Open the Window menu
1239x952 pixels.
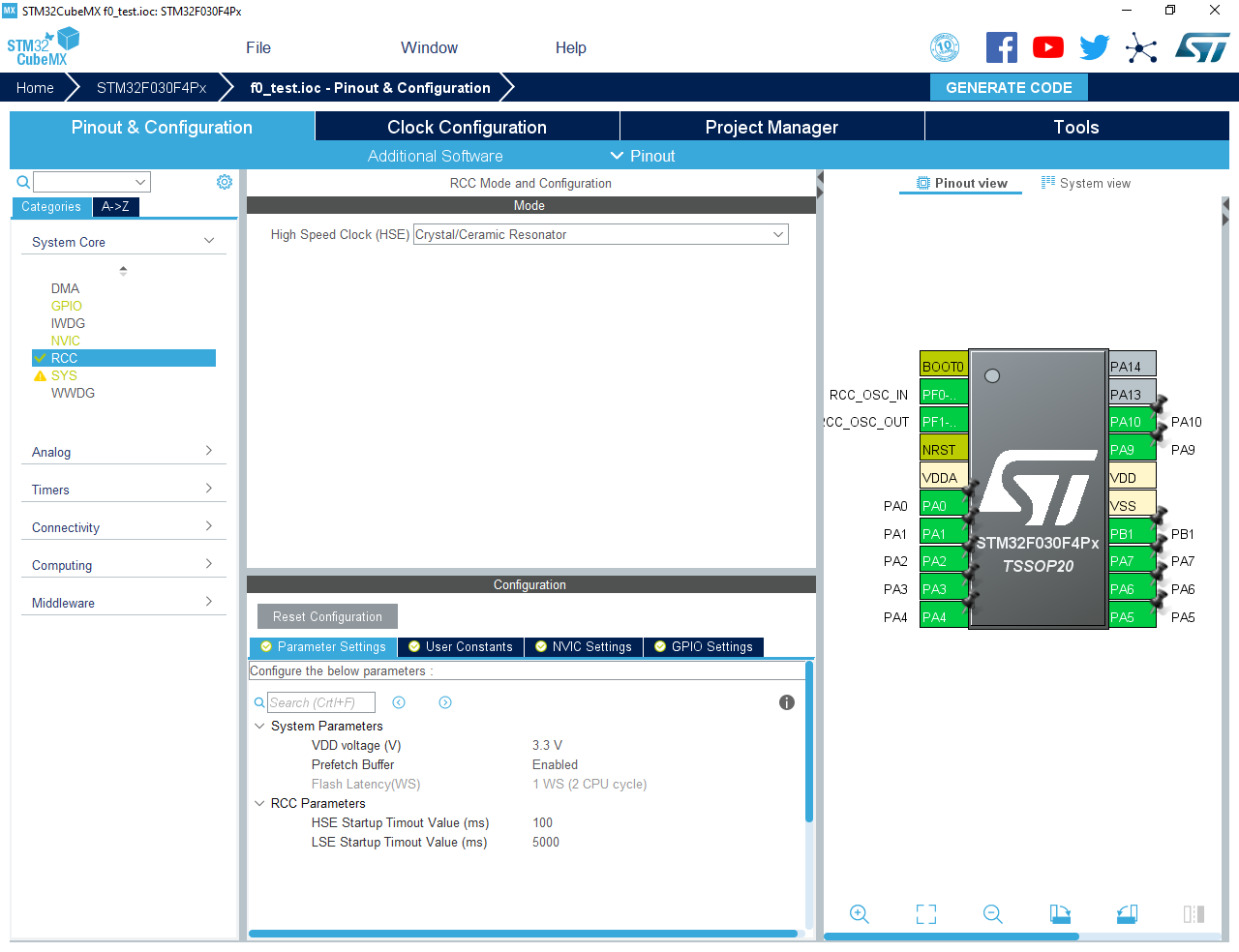[429, 47]
